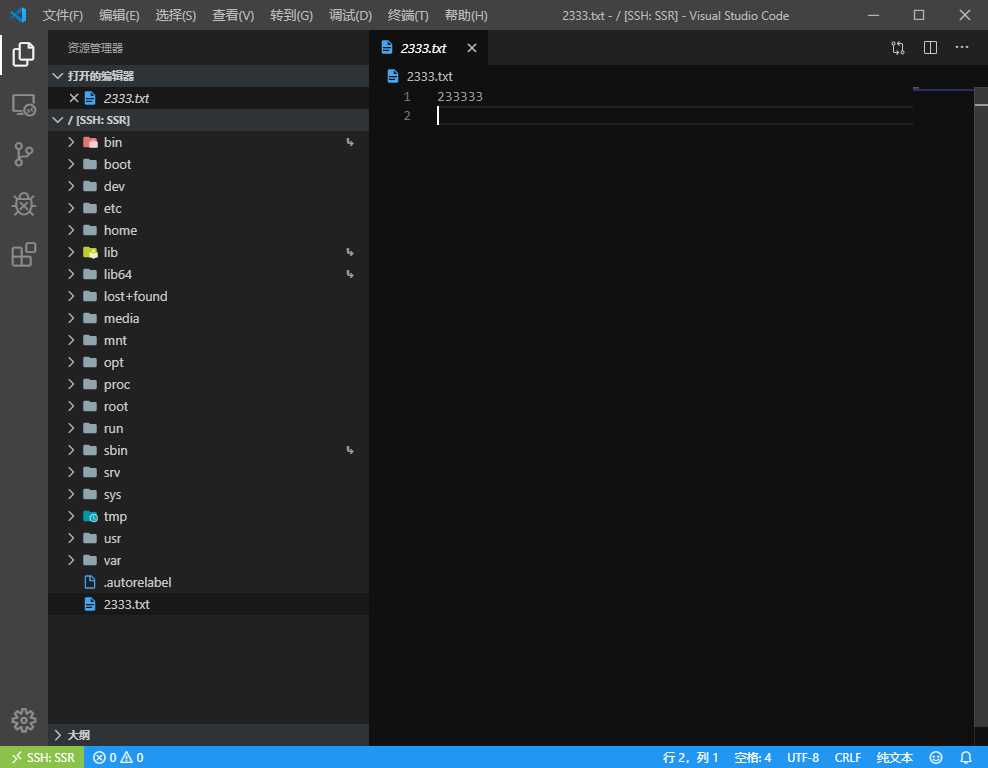Expand the mnt folder
The image size is (988, 768).
(209, 341)
